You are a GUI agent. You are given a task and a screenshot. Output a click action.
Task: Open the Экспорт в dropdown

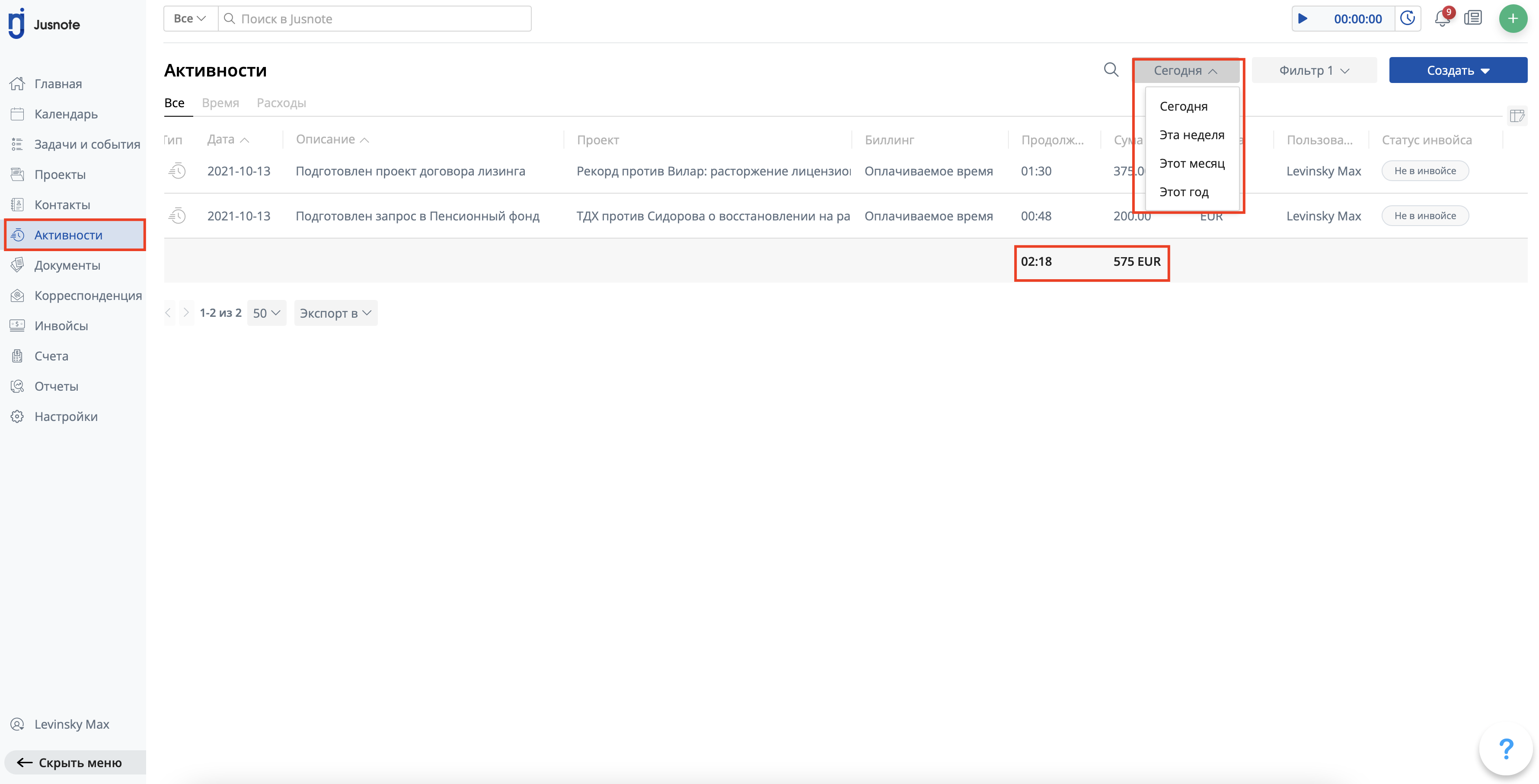tap(336, 313)
